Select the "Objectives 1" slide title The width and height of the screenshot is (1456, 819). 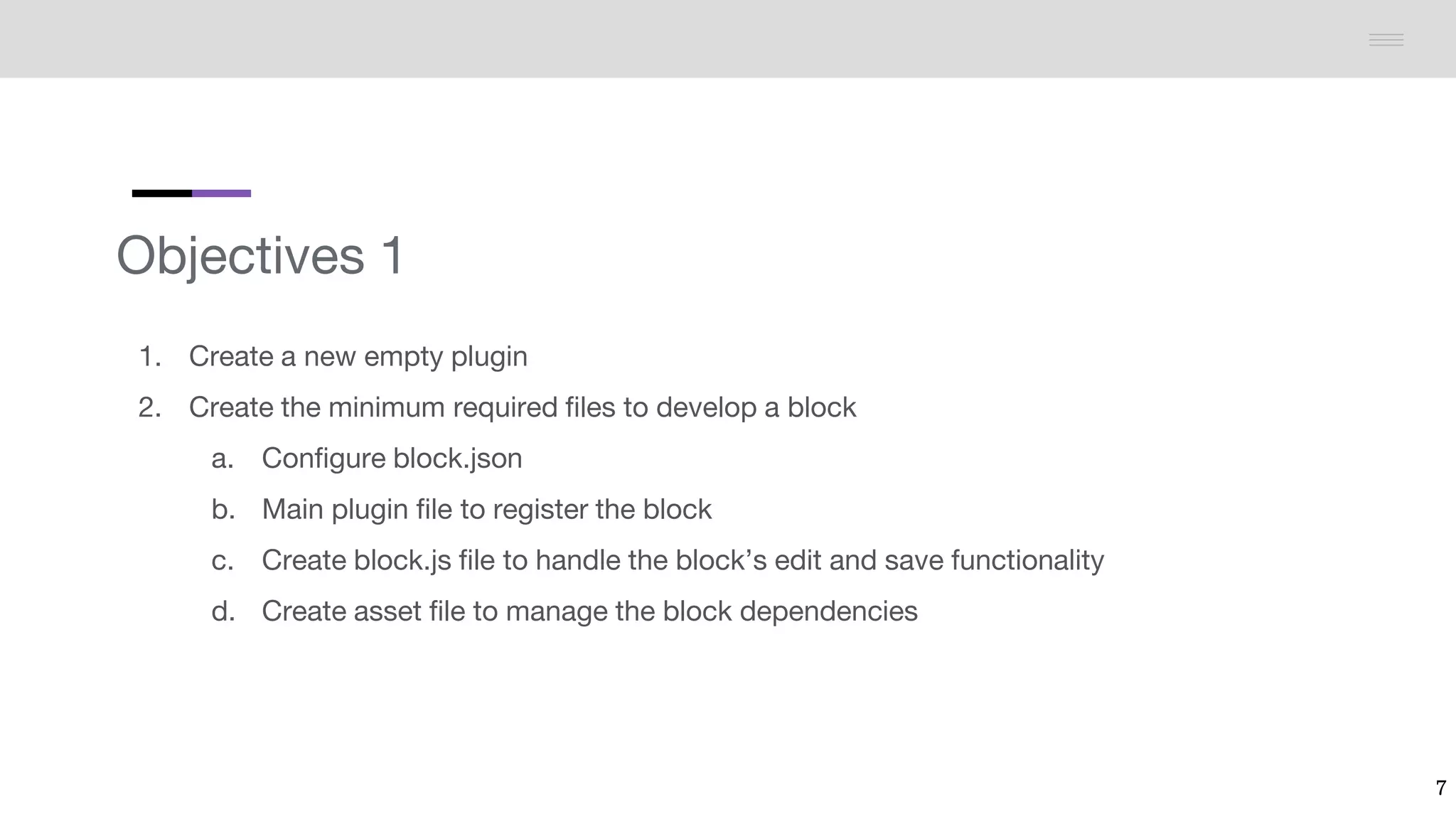click(x=260, y=256)
